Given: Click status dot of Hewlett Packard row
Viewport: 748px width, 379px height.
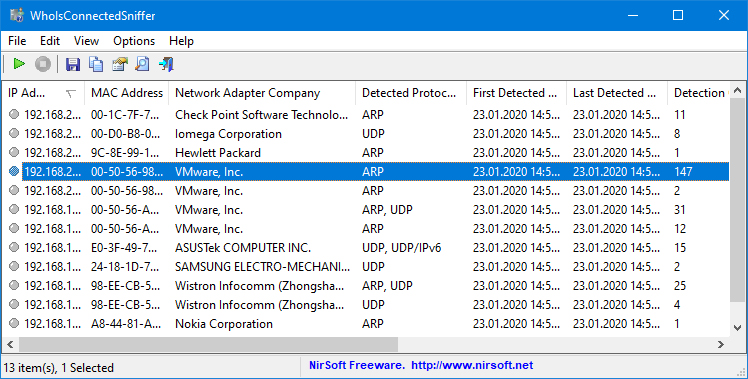Looking at the screenshot, I should click(x=14, y=152).
